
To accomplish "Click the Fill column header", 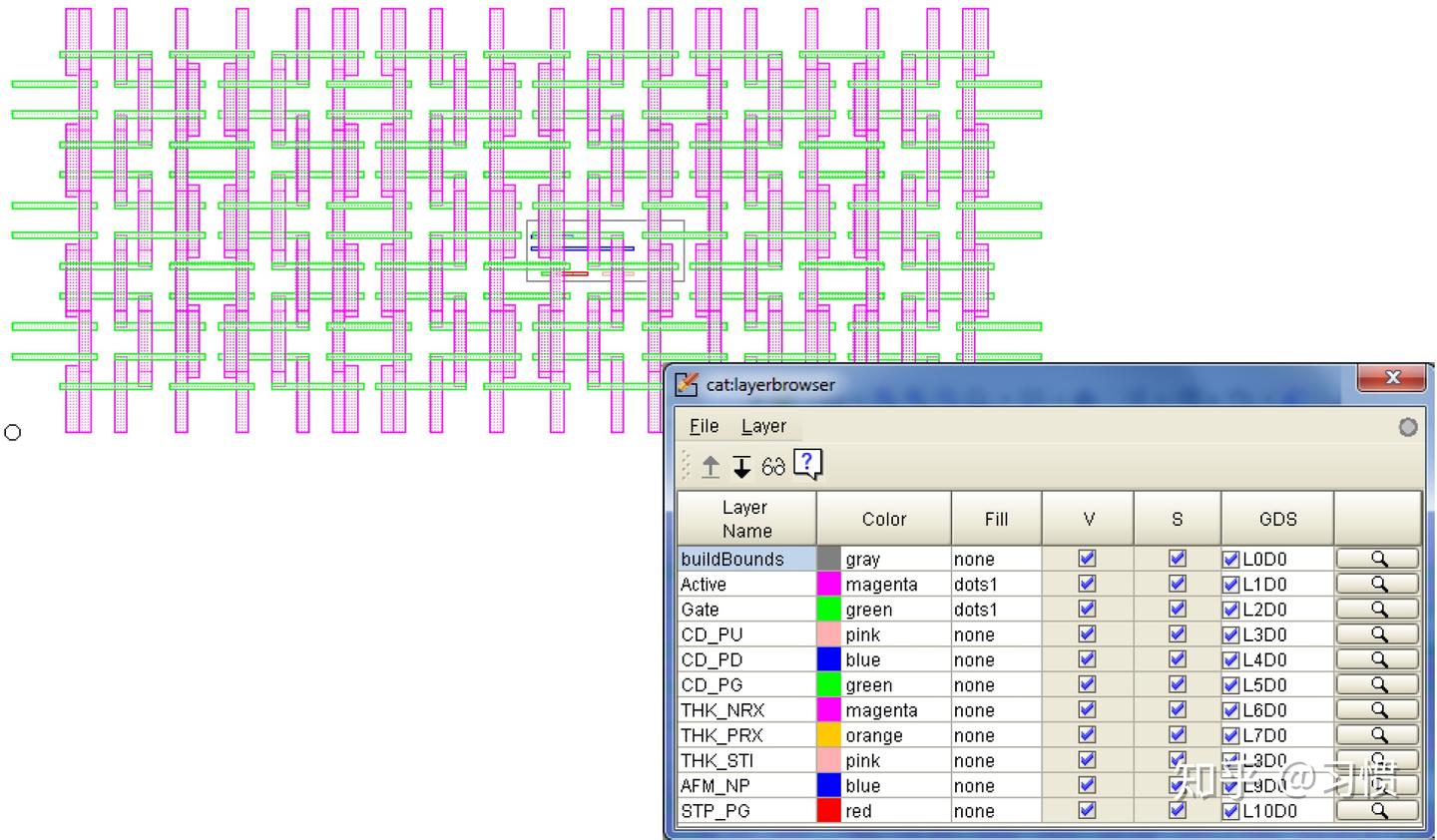I will (995, 519).
